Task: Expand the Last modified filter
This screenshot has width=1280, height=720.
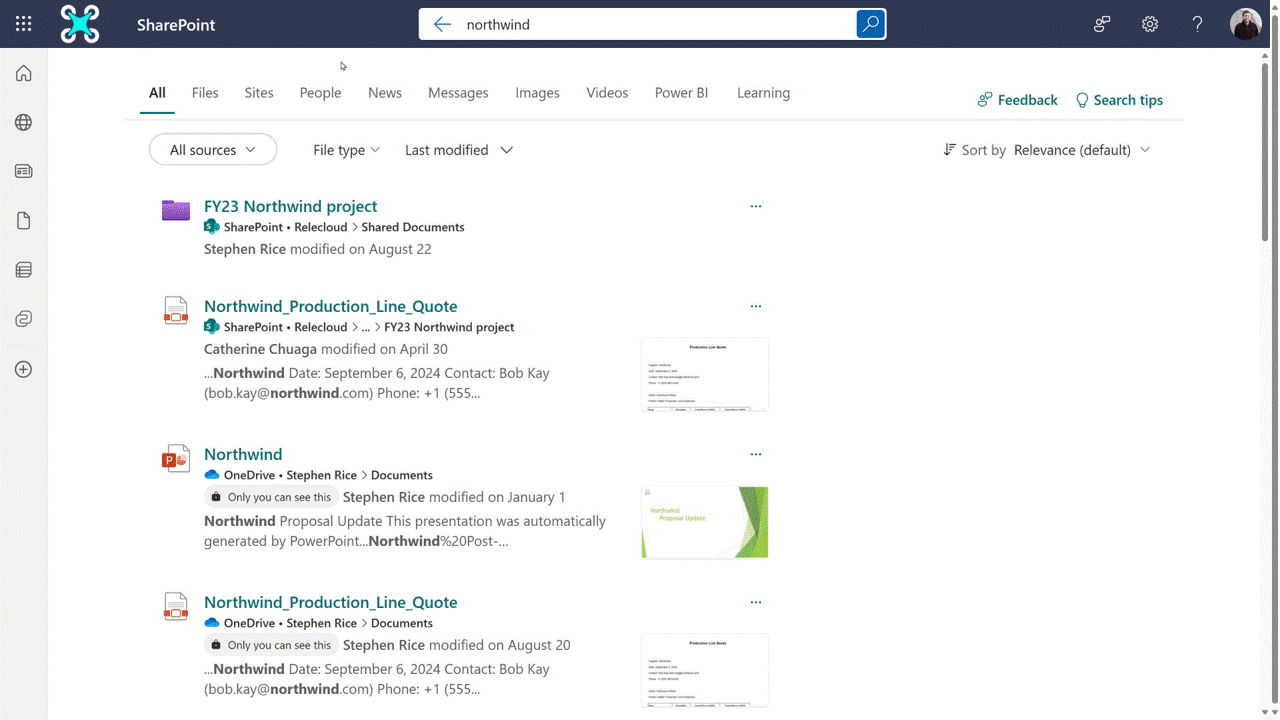Action: click(459, 150)
